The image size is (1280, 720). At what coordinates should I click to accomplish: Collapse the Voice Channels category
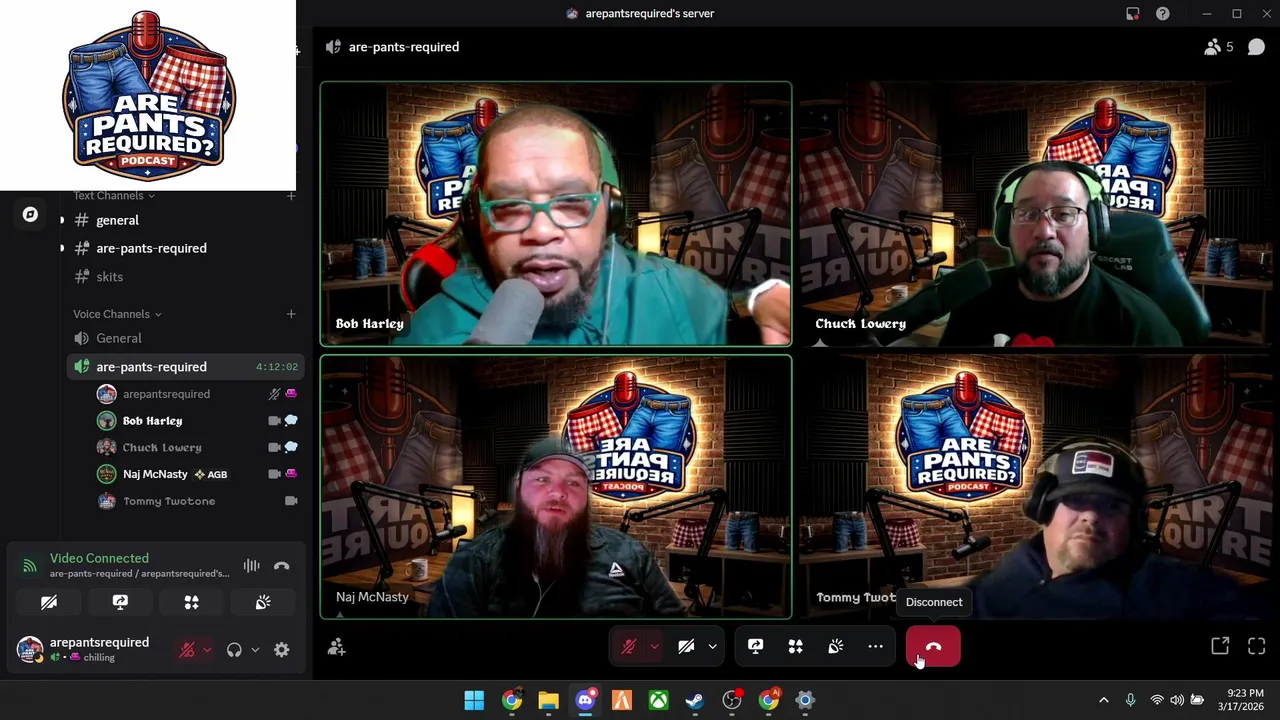[x=117, y=314]
